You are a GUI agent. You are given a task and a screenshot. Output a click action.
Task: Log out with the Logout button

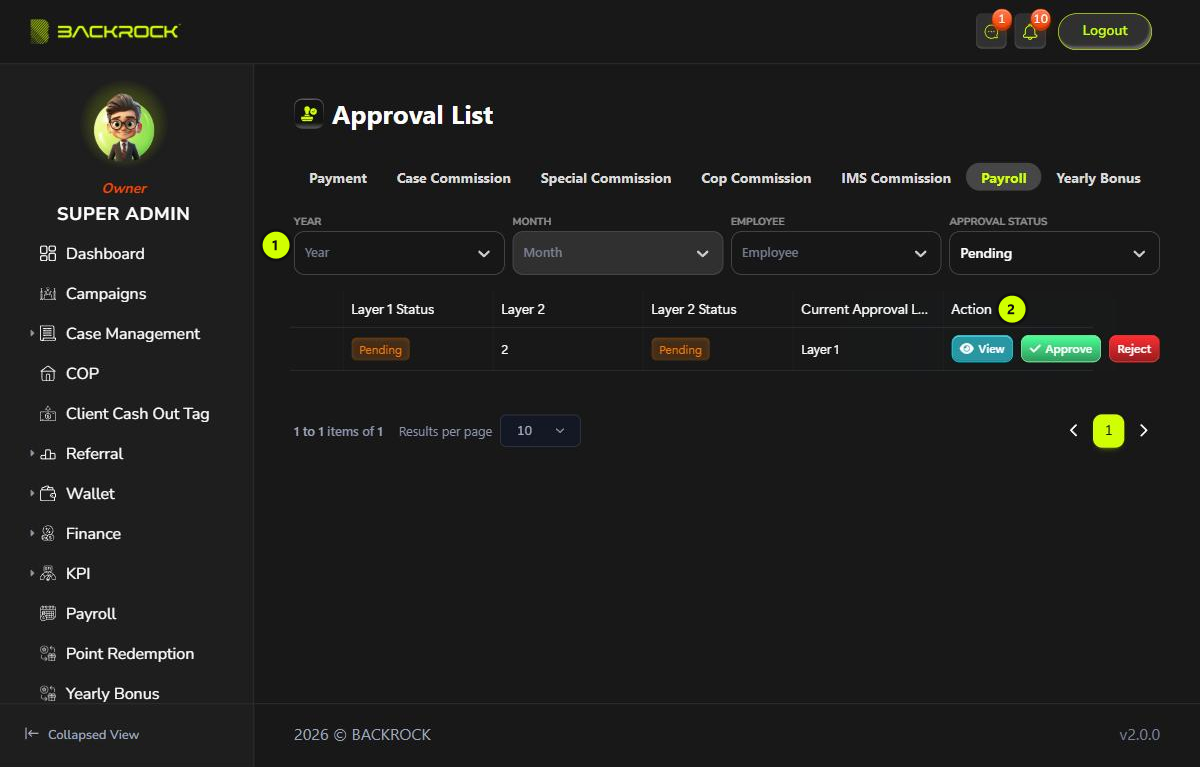tap(1105, 31)
